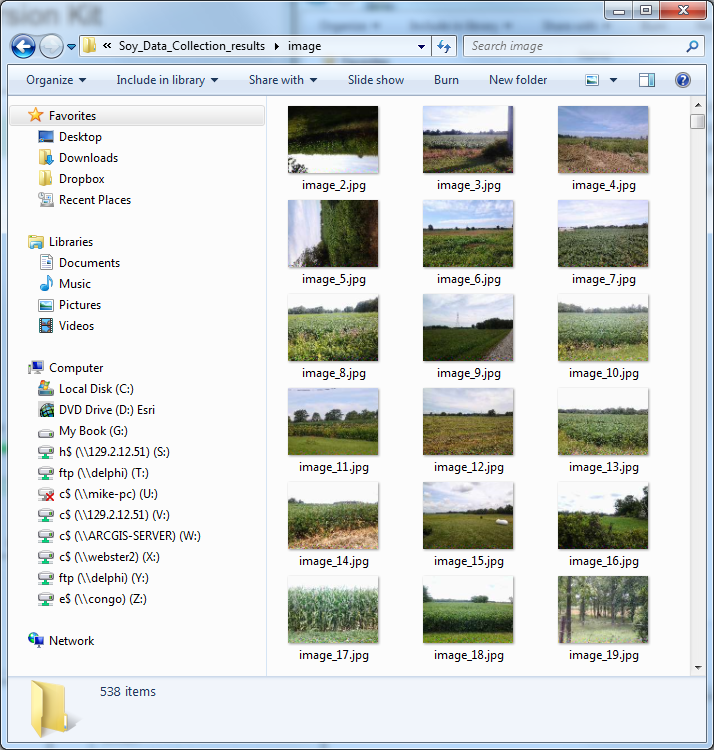Click the search magnifier icon
The image size is (714, 750).
pos(692,46)
